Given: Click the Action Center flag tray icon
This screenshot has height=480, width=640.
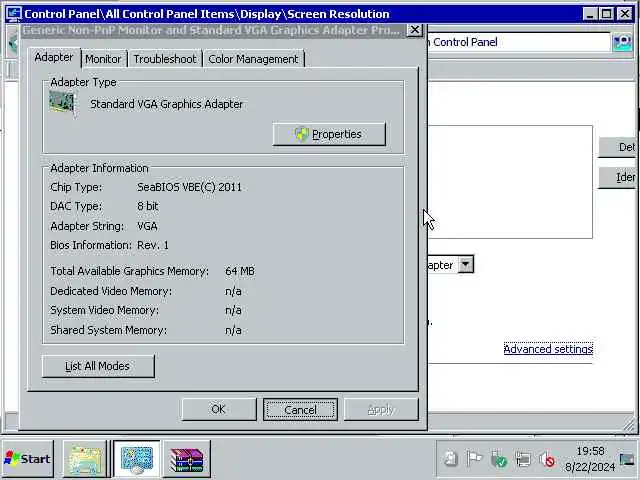Looking at the screenshot, I should 474,460.
